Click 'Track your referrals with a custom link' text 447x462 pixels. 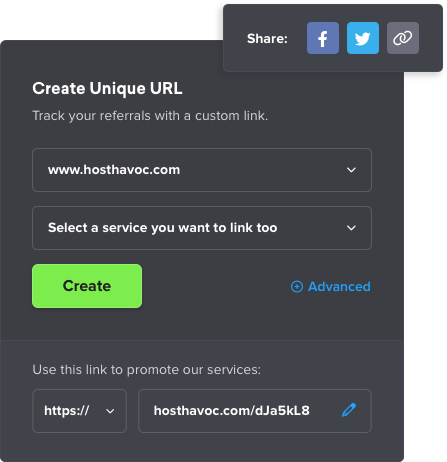(150, 116)
